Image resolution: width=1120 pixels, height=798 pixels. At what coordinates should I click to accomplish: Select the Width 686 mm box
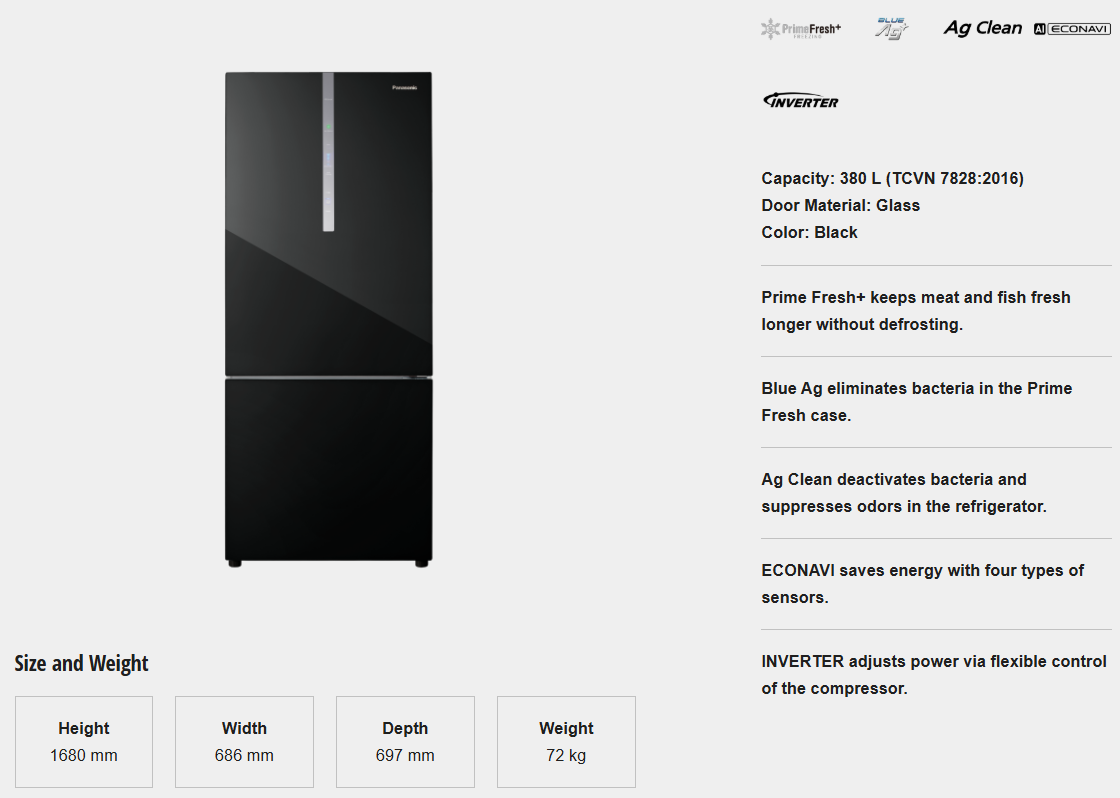coord(244,742)
